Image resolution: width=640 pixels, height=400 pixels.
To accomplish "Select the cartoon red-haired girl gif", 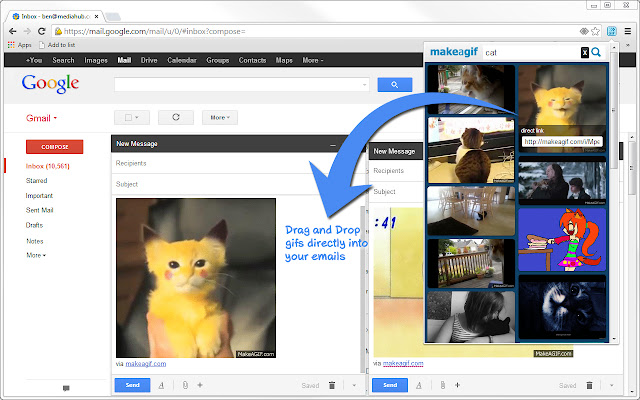I will pyautogui.click(x=562, y=240).
